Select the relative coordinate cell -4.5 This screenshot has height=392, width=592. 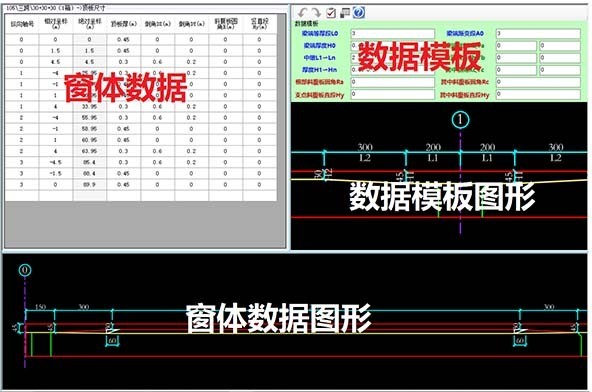56,162
